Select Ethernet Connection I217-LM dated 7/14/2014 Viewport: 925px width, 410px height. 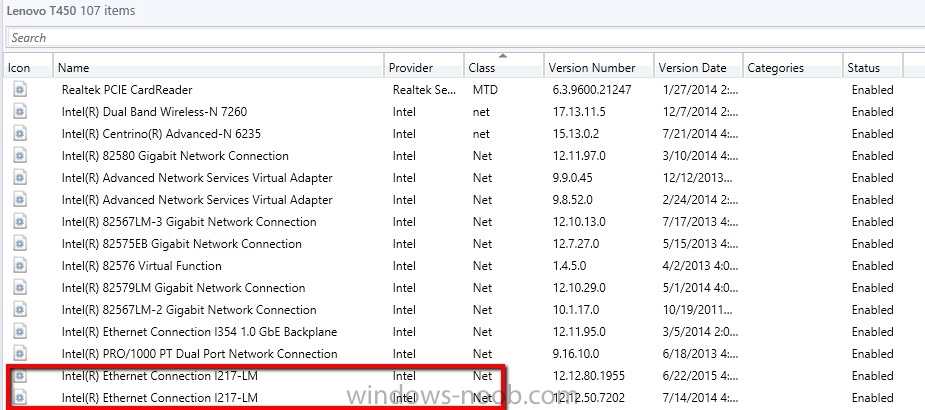462,398
